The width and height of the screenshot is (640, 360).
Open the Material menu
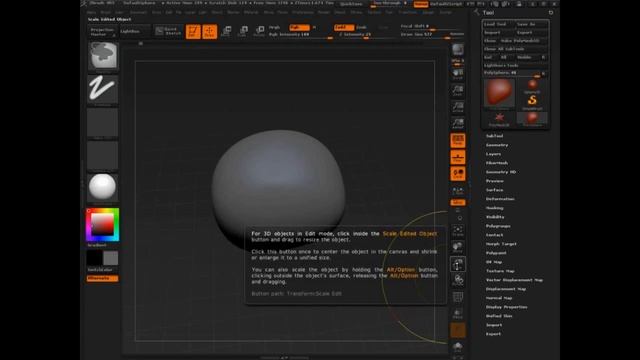(x=251, y=12)
